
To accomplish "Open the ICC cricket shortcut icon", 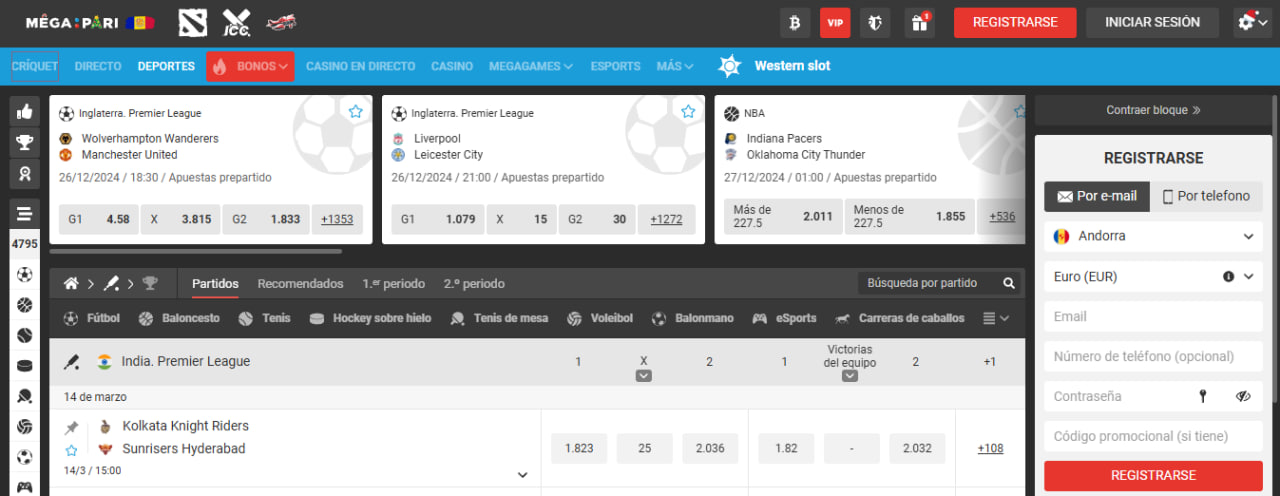I will coord(236,22).
